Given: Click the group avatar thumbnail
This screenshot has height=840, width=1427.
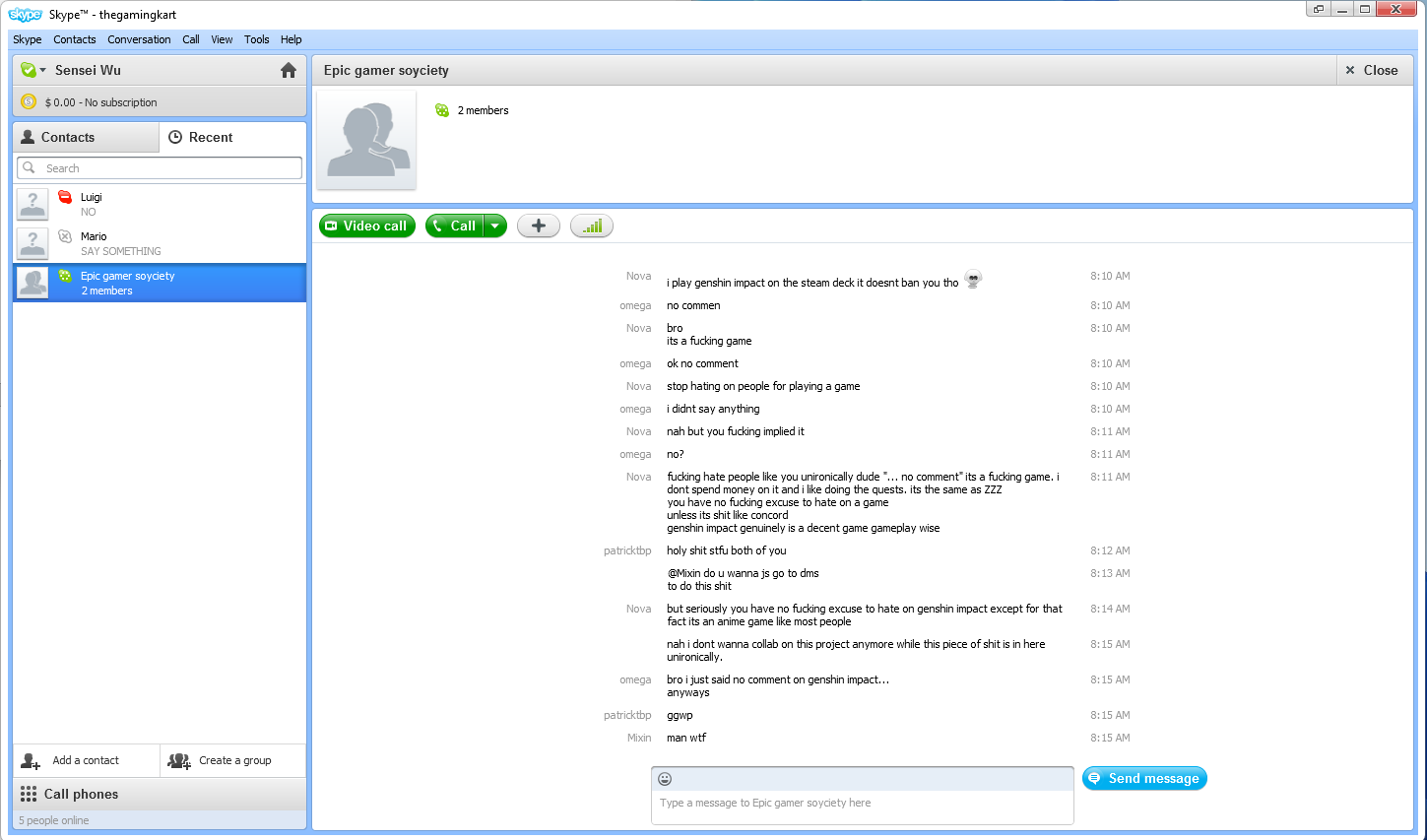Looking at the screenshot, I should 366,140.
